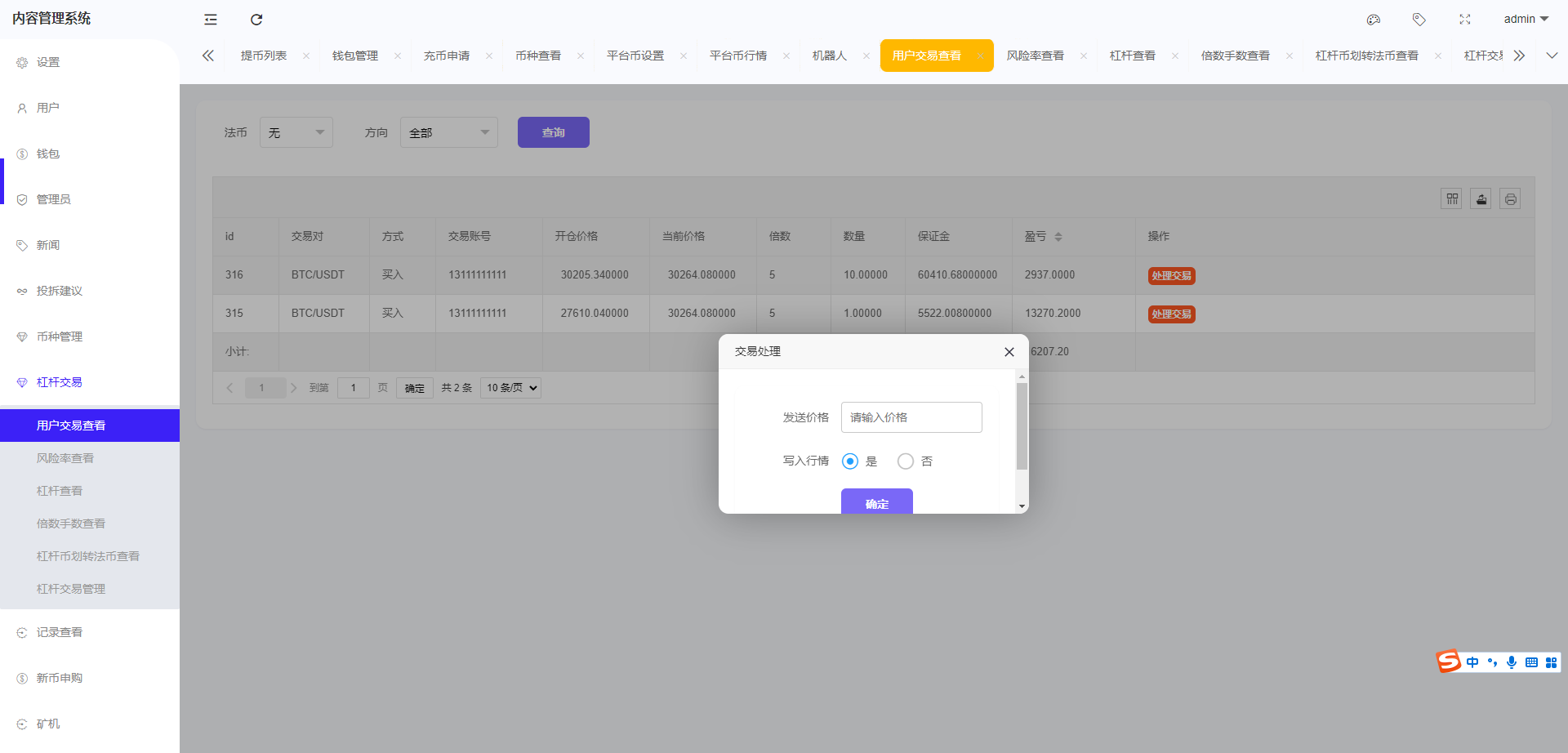Click the tag icon in header
The image size is (1568, 753).
pyautogui.click(x=1419, y=20)
